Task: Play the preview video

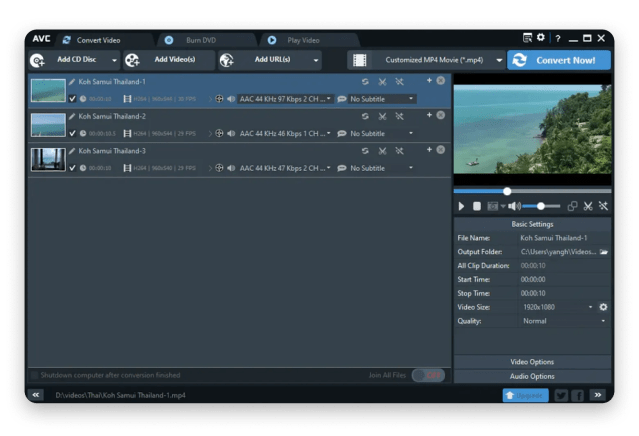Action: (461, 206)
